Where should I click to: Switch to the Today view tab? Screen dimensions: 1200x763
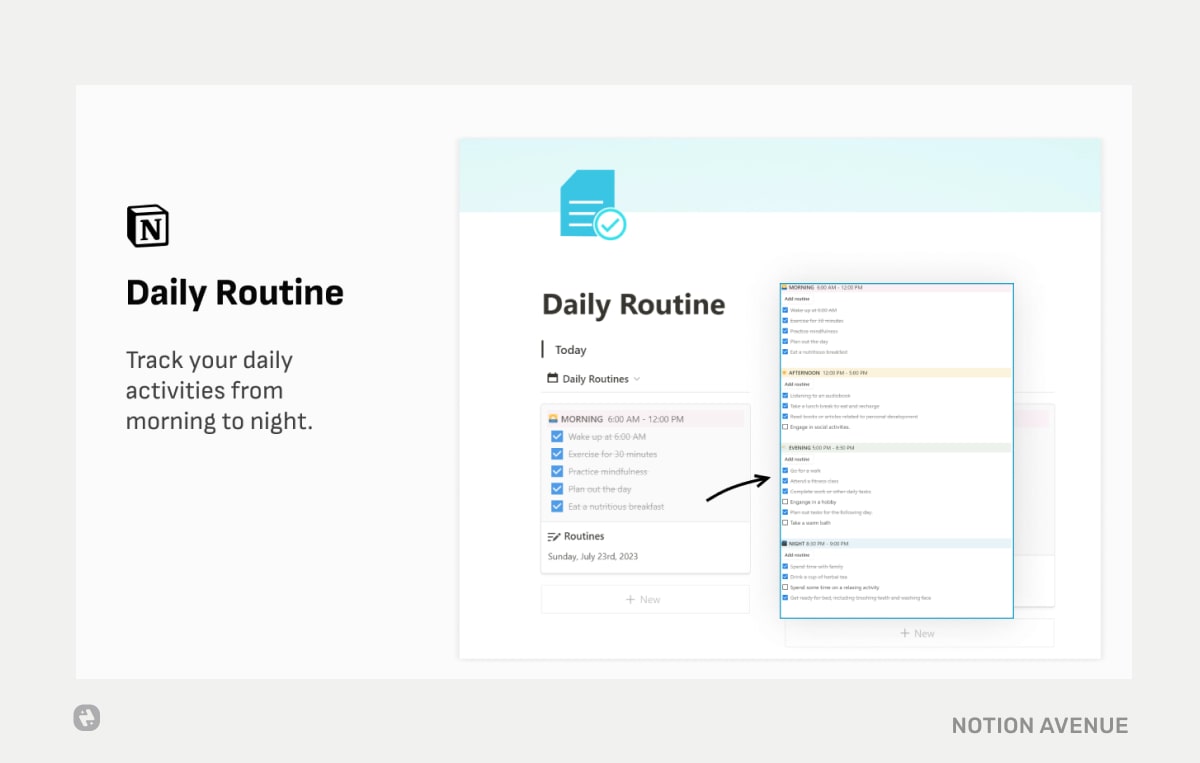[x=570, y=349]
